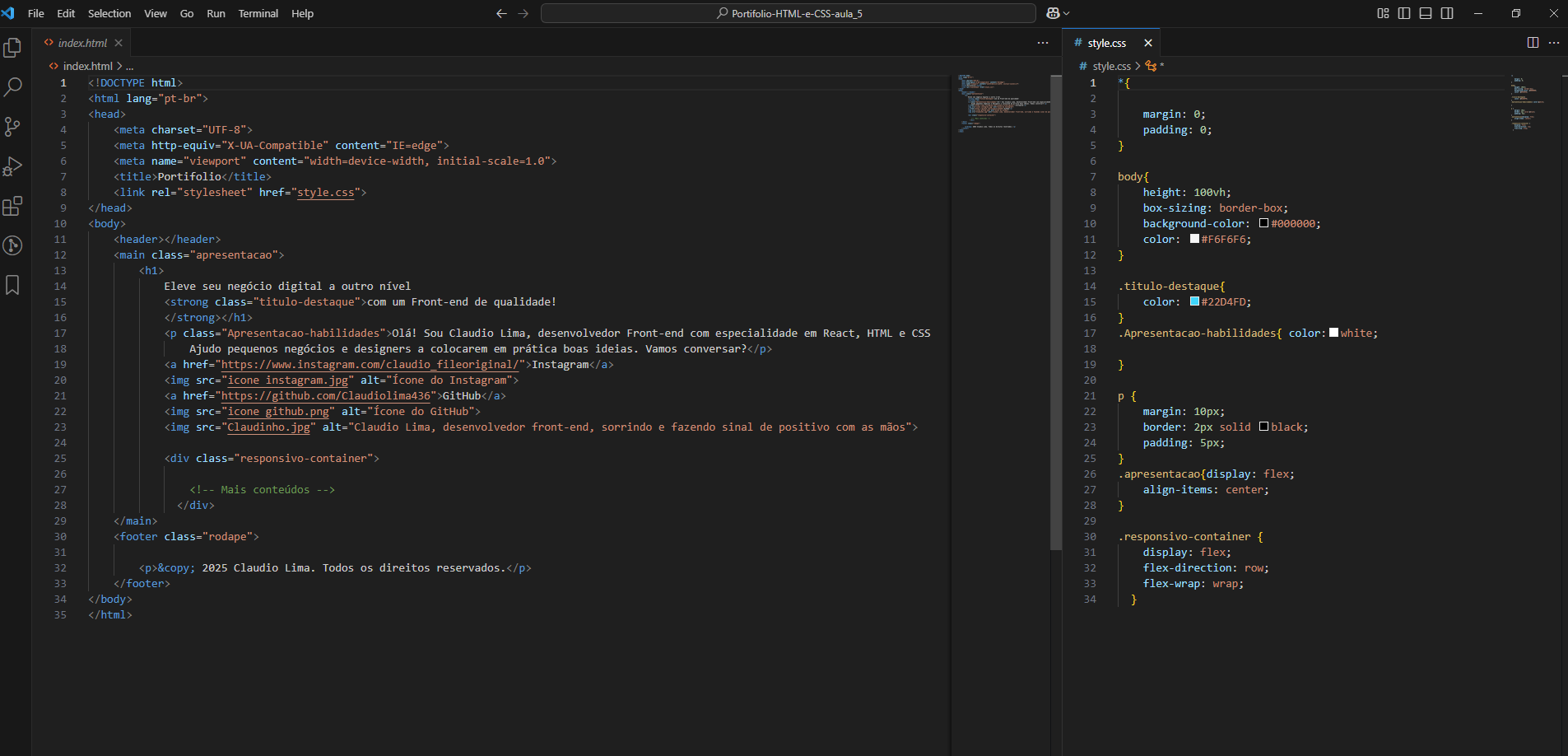
Task: Follow the Instagram URL link
Action: click(370, 364)
